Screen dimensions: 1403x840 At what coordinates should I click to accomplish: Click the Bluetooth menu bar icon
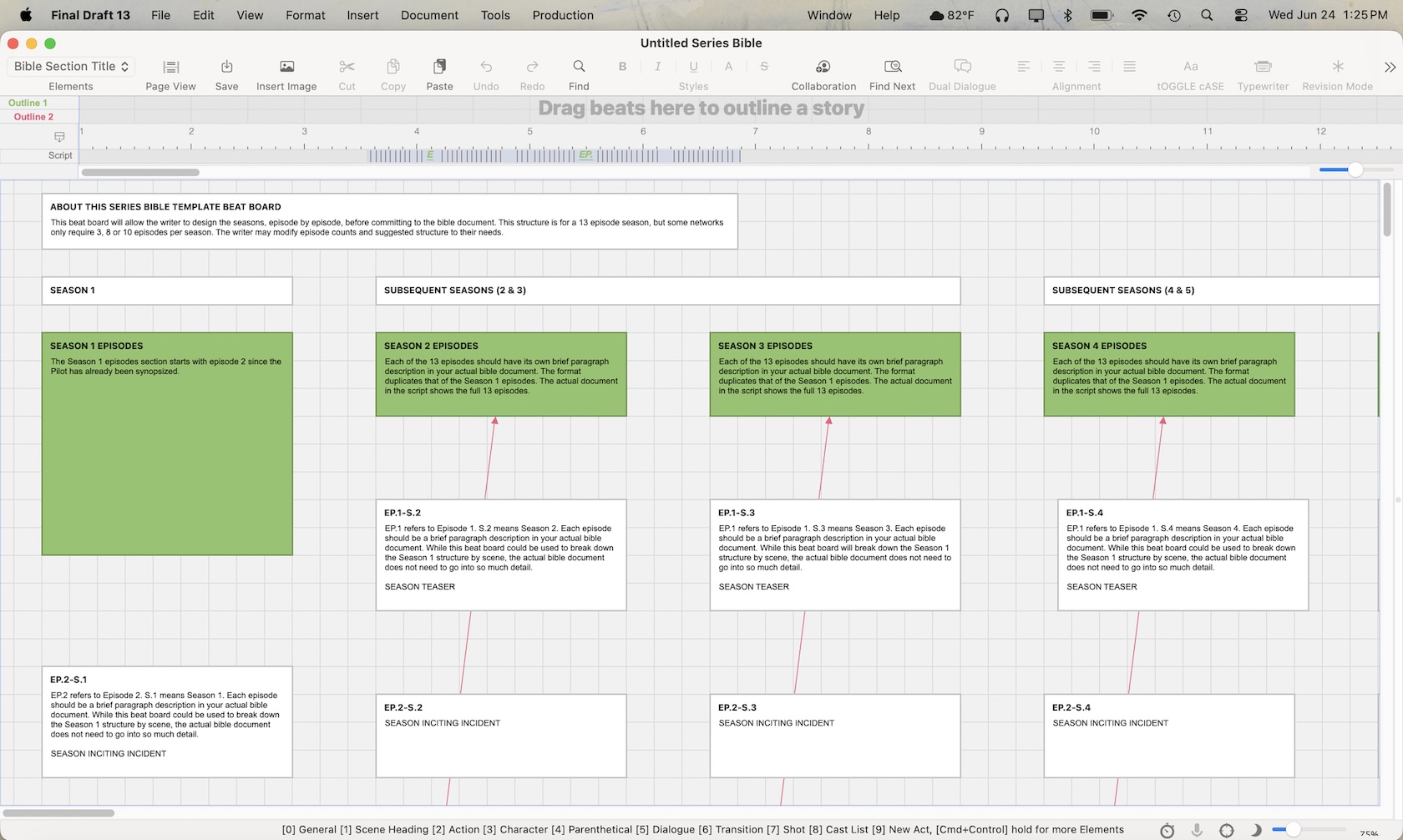tap(1067, 15)
